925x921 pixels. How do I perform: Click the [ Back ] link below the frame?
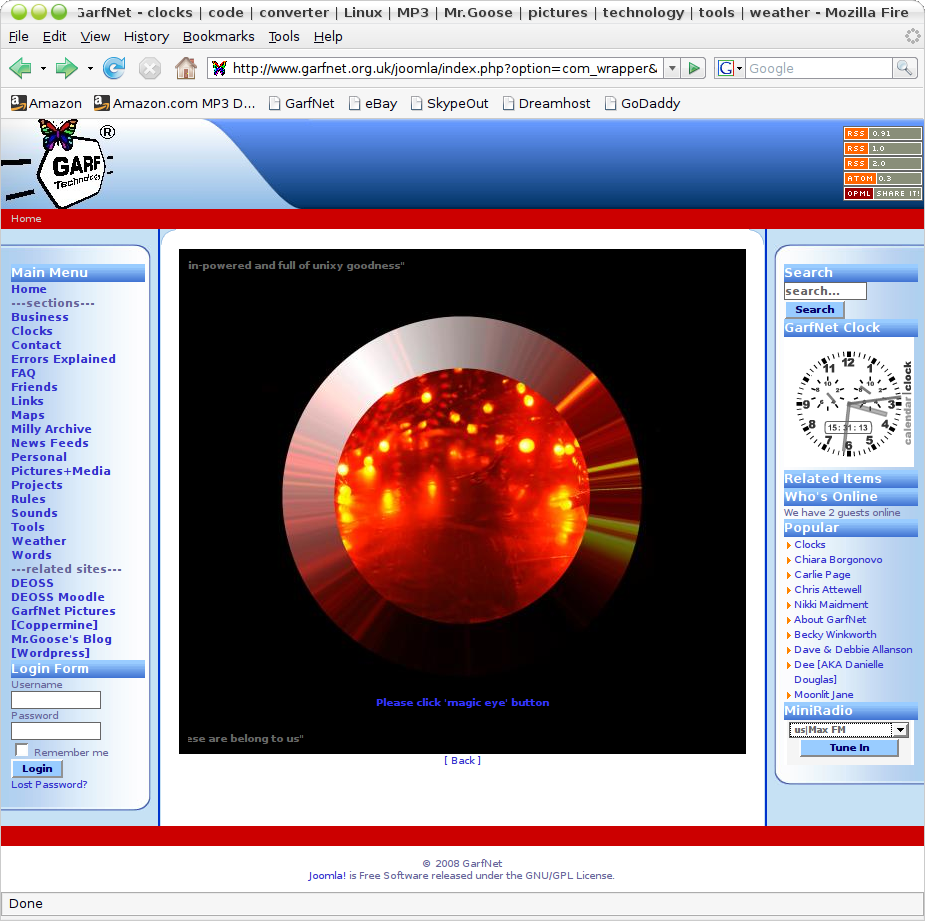[x=462, y=761]
